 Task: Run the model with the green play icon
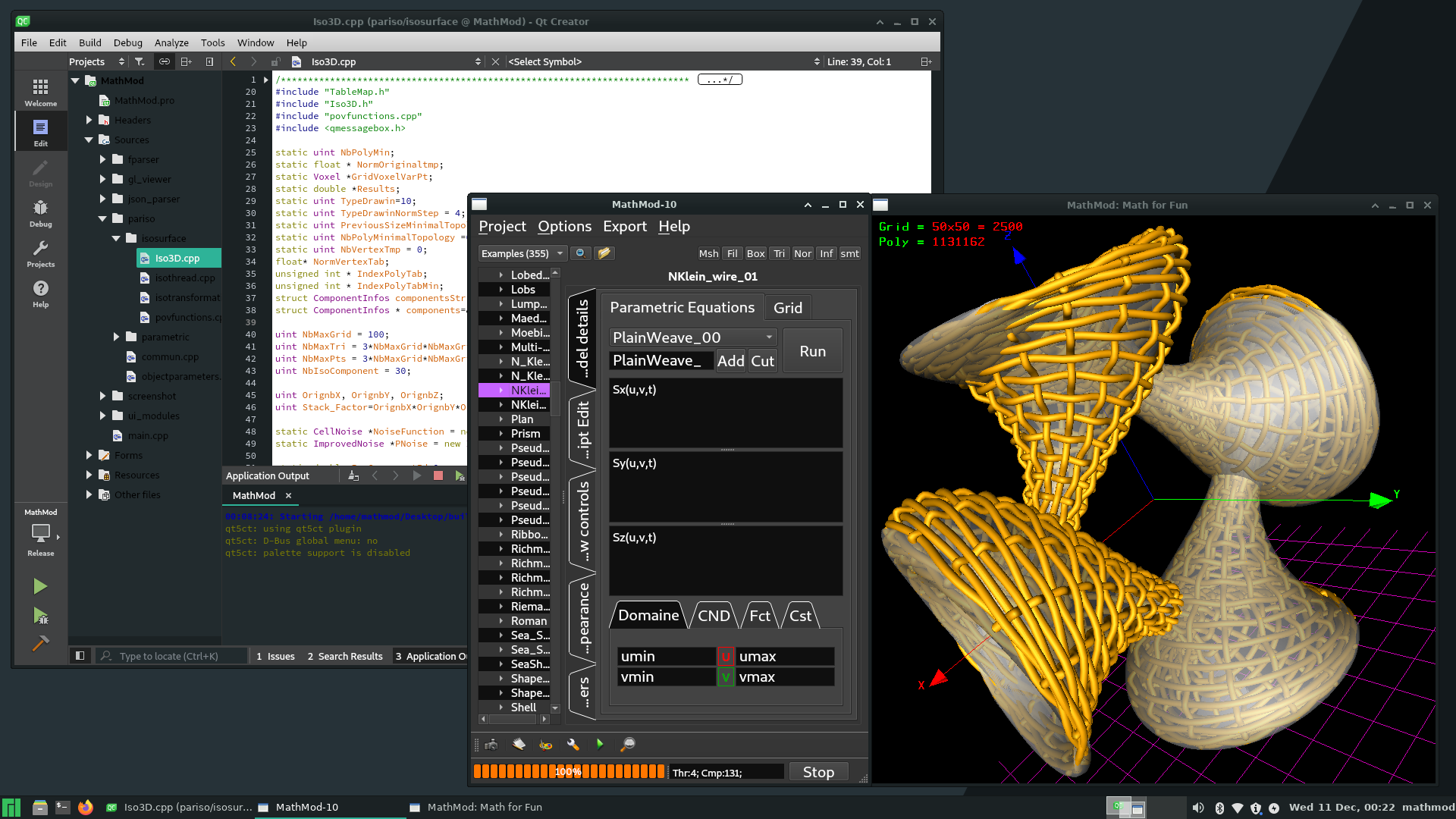pyautogui.click(x=600, y=744)
